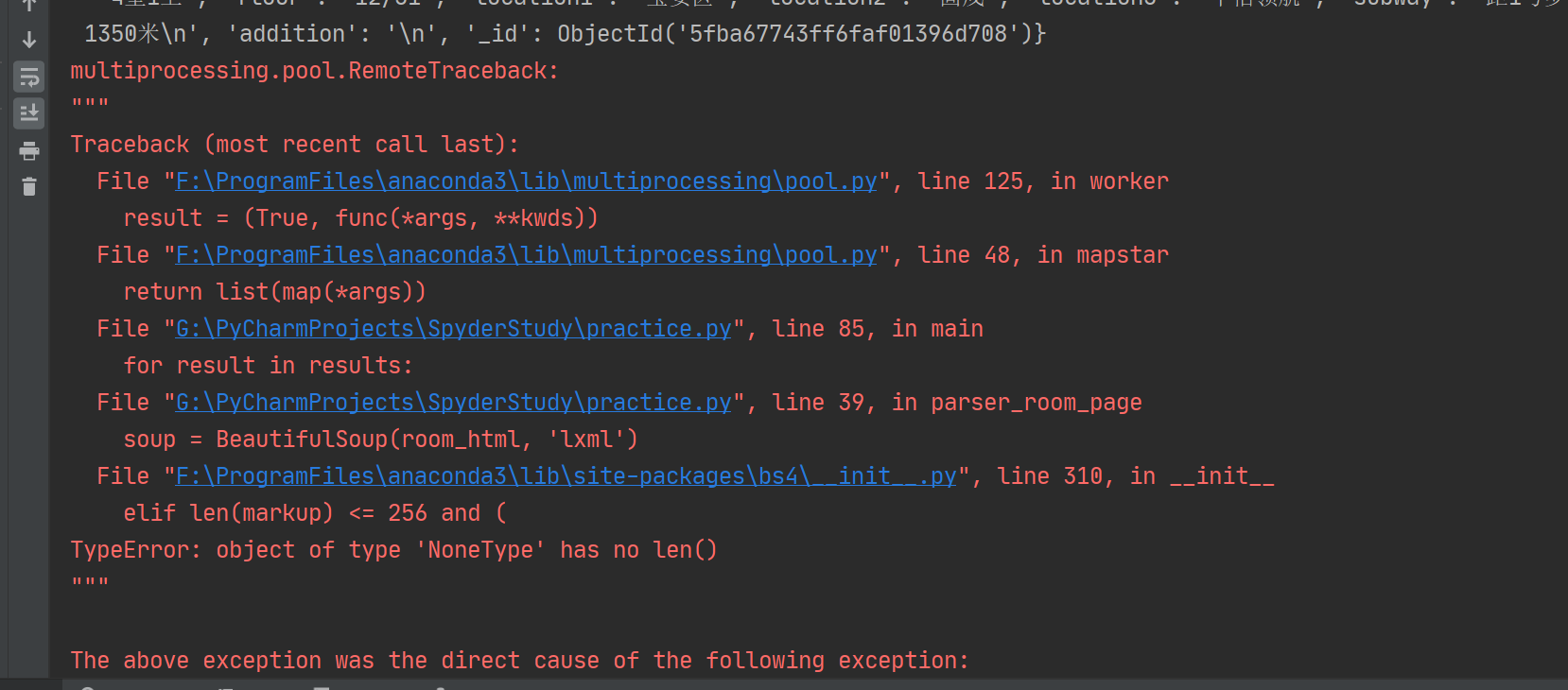Click 'line 39, in parser_room_page' text
1568x690 pixels.
(x=957, y=403)
